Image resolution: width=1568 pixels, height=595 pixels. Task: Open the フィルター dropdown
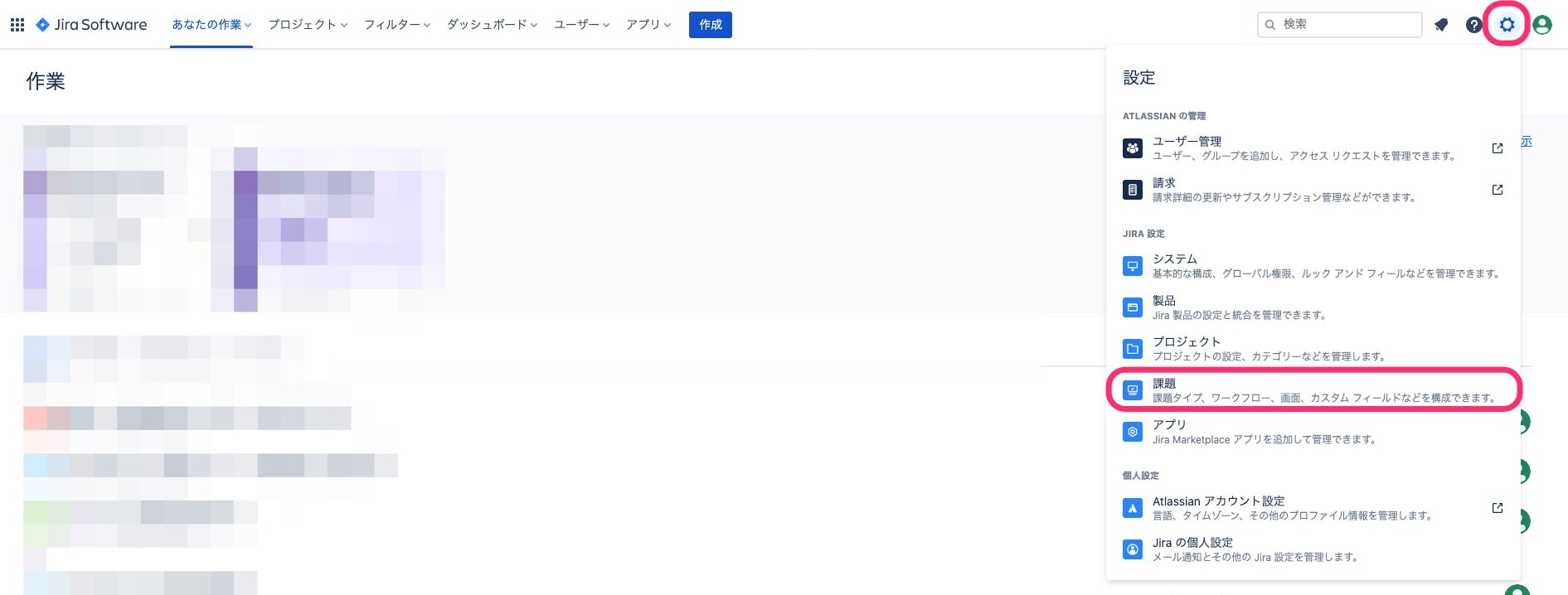pyautogui.click(x=396, y=25)
